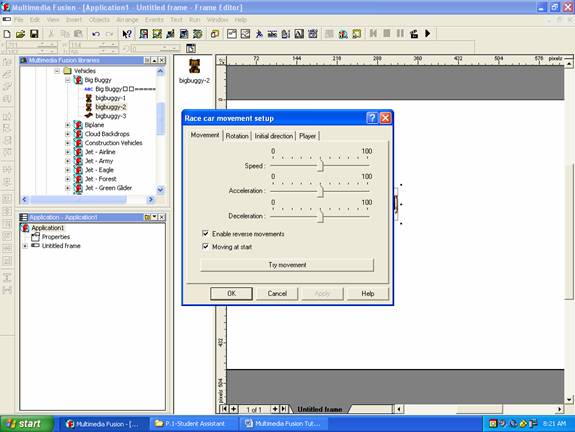Click the Cloud Backdrops library icon
The height and width of the screenshot is (432, 575).
78,134
